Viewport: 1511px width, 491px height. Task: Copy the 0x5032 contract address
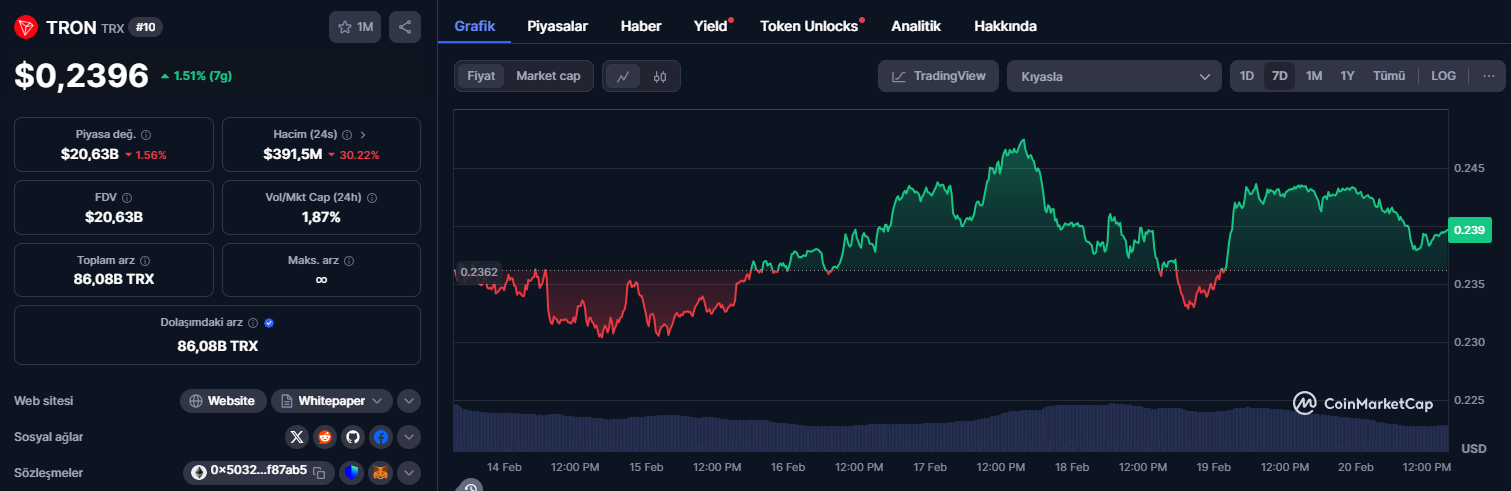click(x=319, y=472)
